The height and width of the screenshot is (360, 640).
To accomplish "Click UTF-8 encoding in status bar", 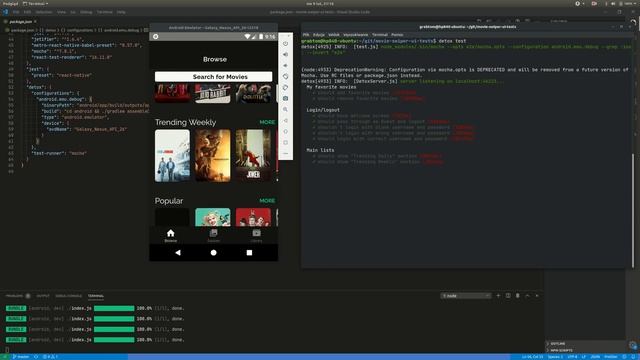I will pyautogui.click(x=572, y=357).
